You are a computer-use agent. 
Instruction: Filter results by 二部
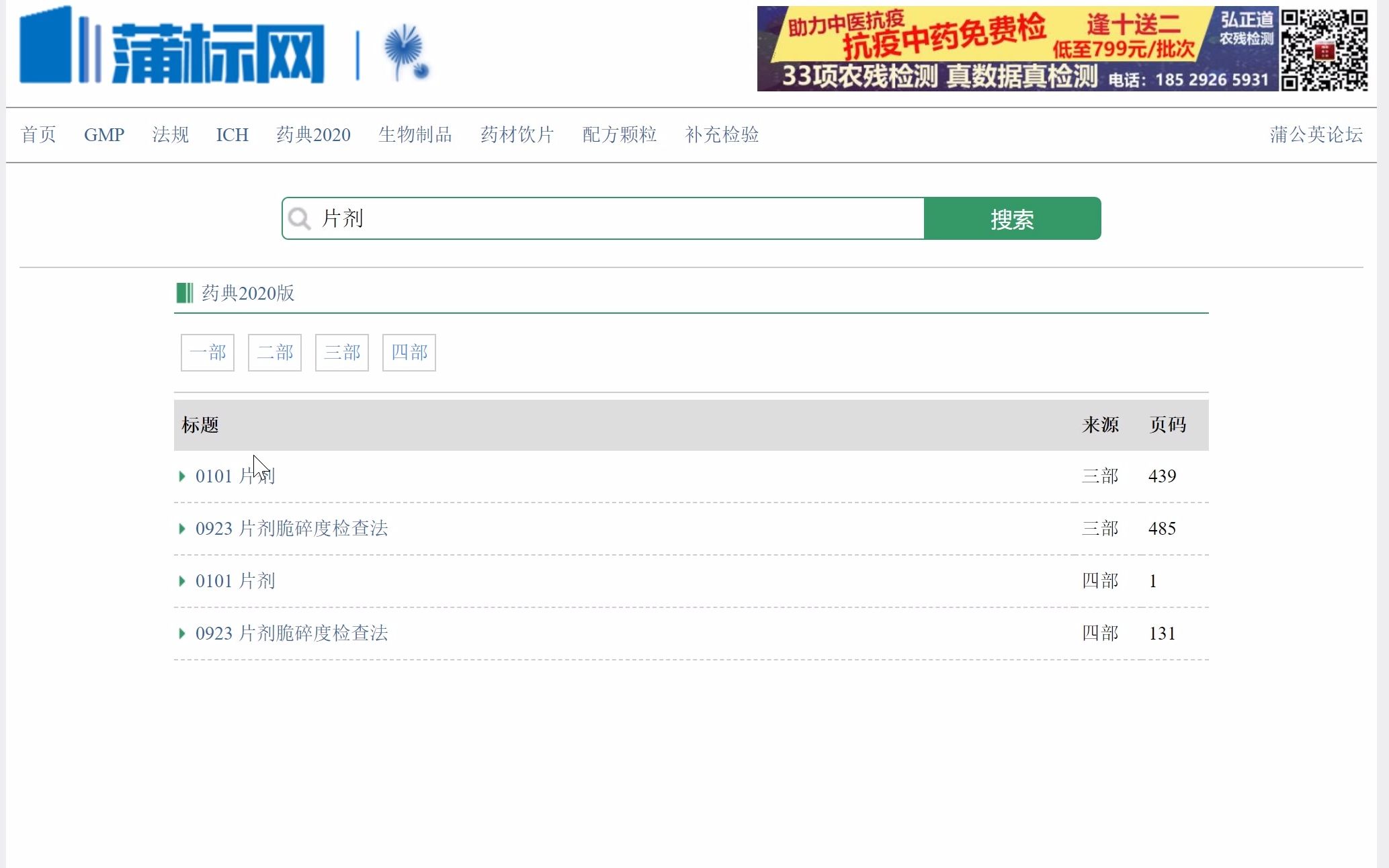[275, 353]
